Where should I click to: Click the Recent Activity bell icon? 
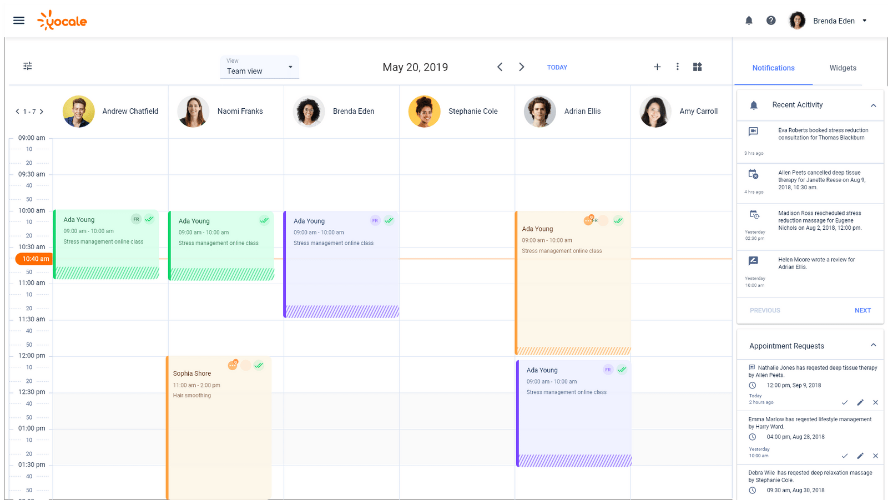(754, 105)
